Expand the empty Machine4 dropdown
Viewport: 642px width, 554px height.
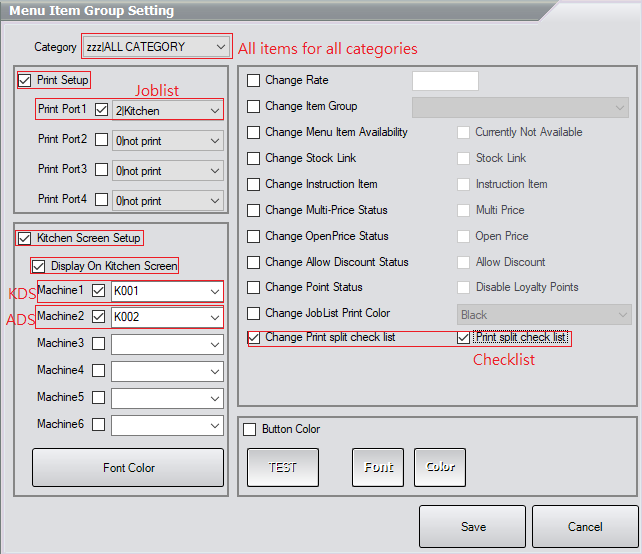tap(167, 371)
